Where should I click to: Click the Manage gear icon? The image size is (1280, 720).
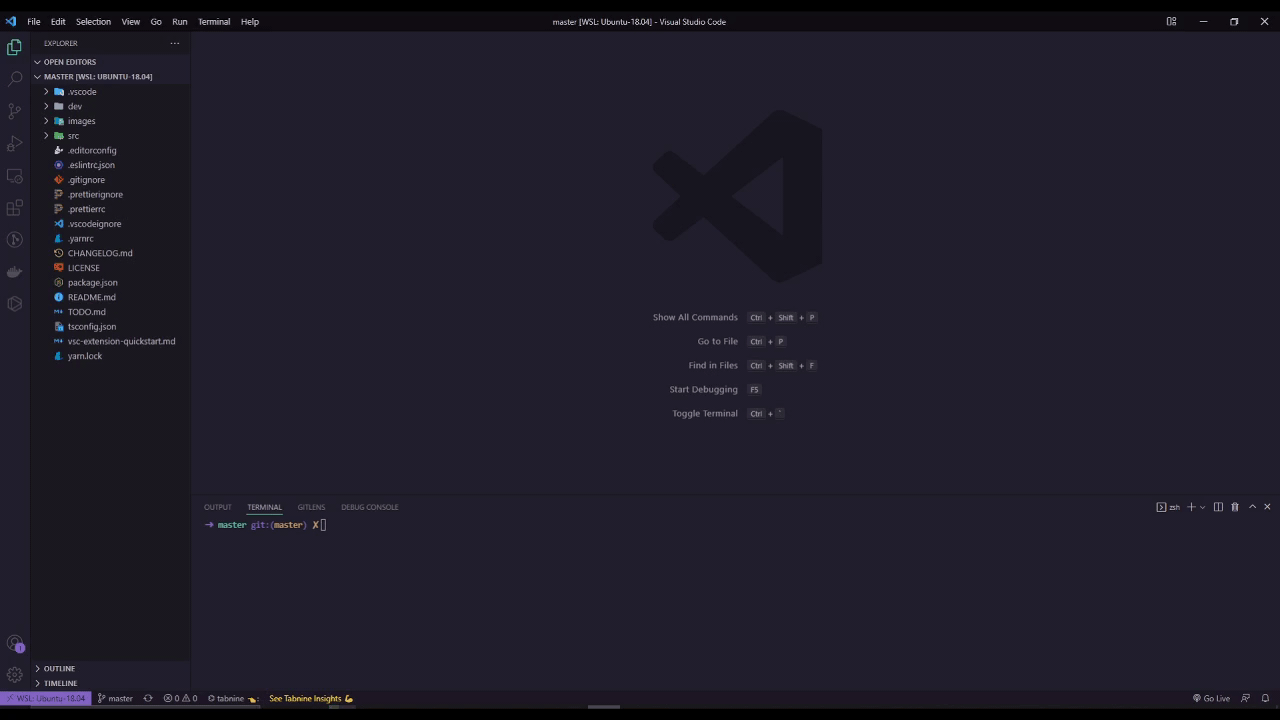pyautogui.click(x=14, y=674)
